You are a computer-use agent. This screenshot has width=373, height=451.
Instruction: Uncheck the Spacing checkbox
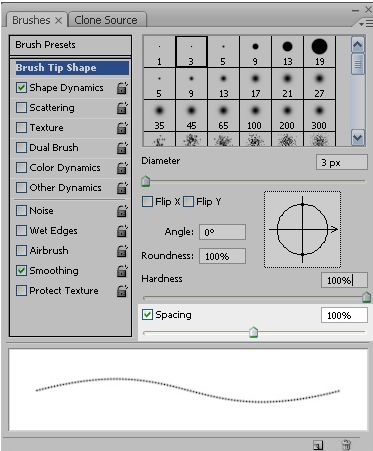(147, 315)
